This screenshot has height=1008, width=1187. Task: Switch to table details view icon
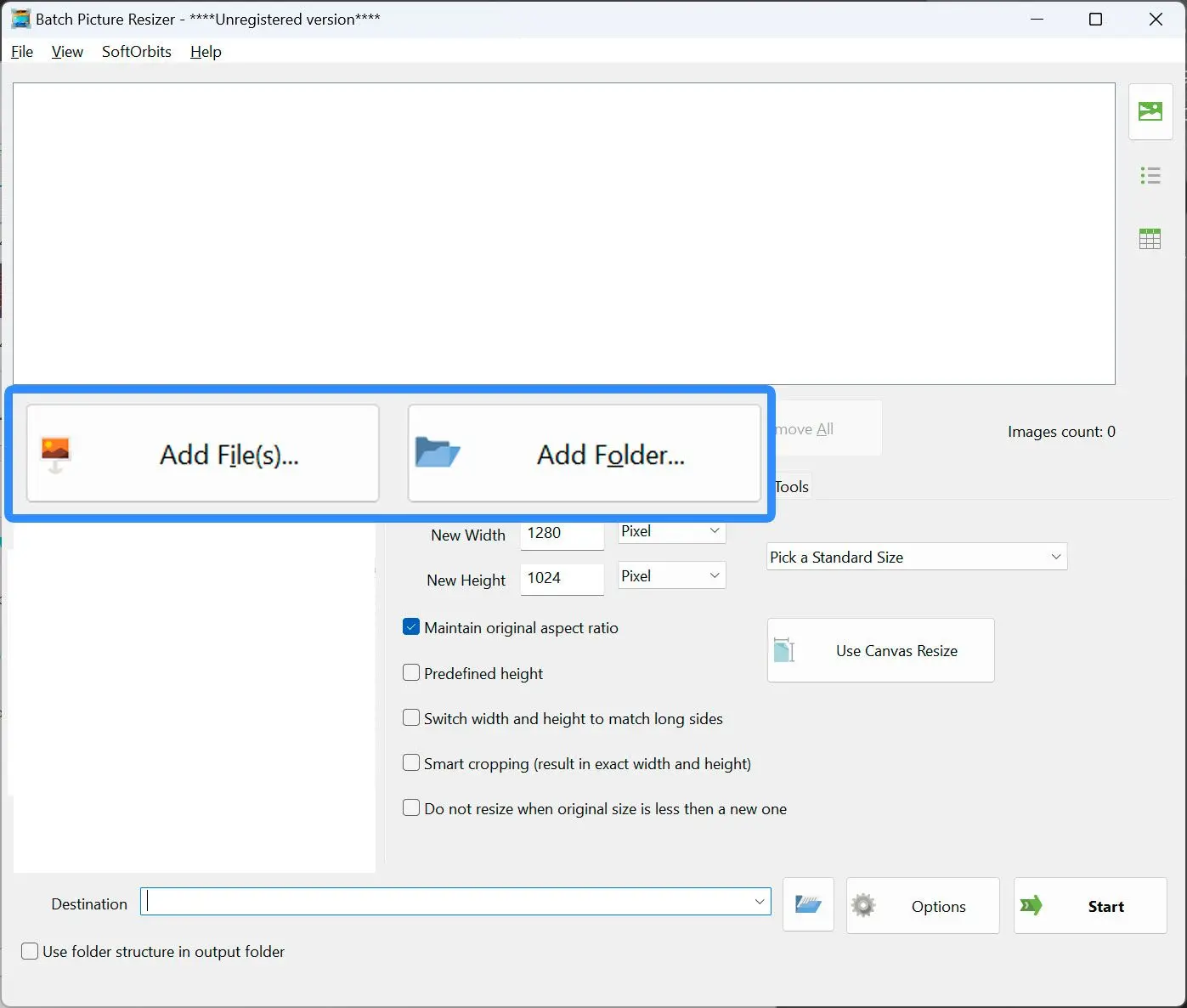coord(1150,239)
